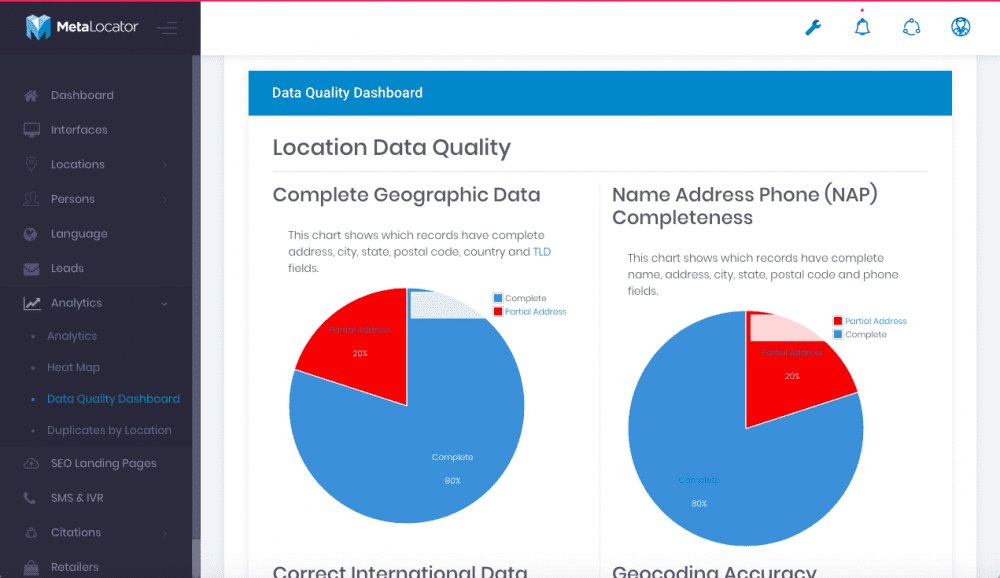Click the Retailers menu label

(x=75, y=567)
